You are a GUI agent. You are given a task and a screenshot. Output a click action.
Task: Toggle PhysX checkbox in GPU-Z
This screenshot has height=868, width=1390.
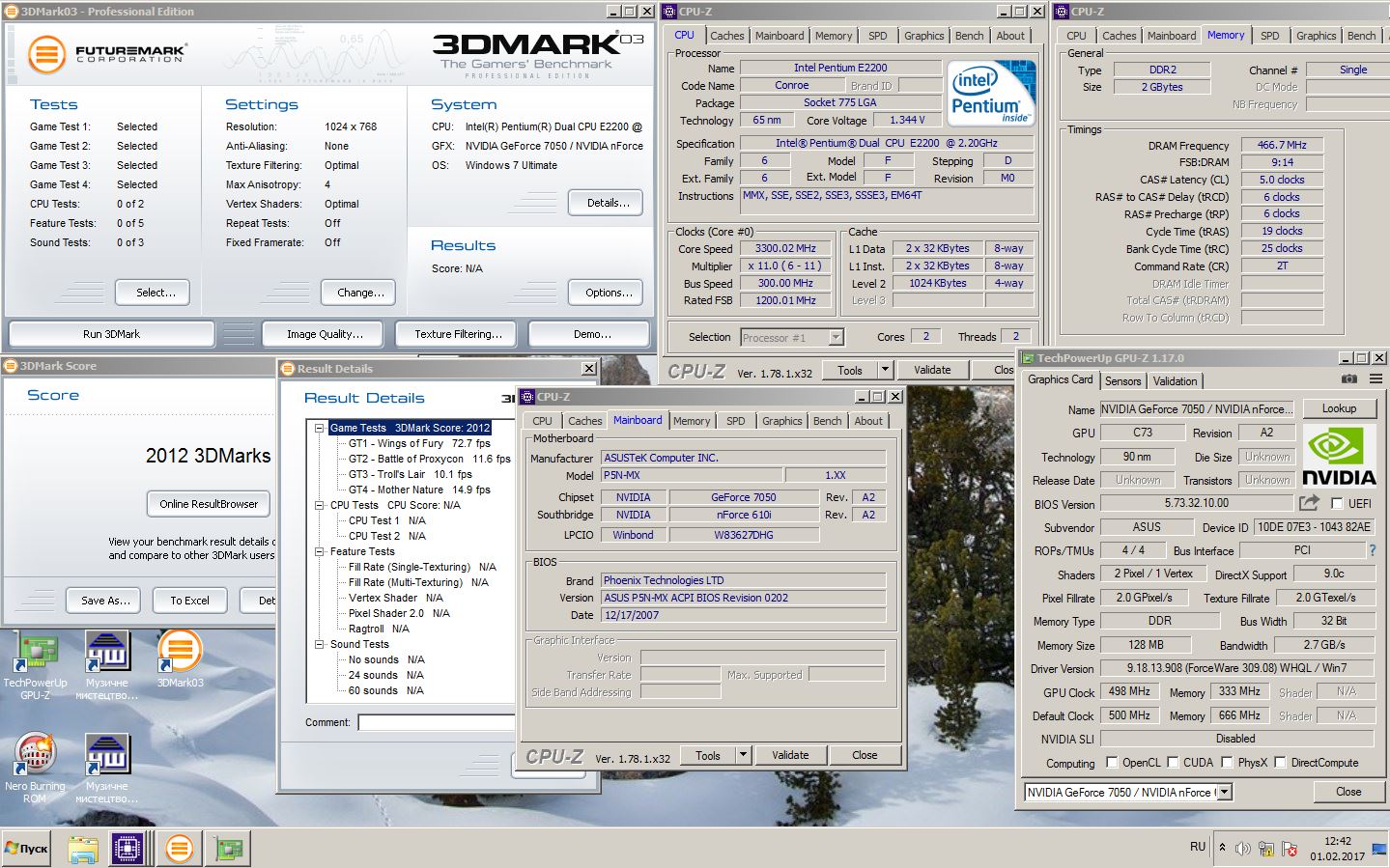pos(1227,763)
